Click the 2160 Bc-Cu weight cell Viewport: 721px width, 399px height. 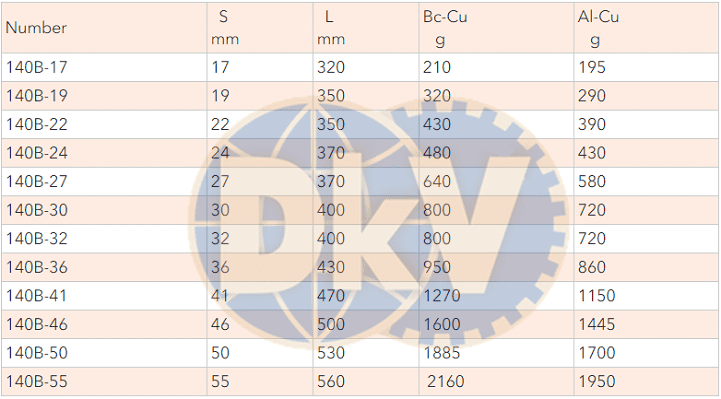(446, 382)
